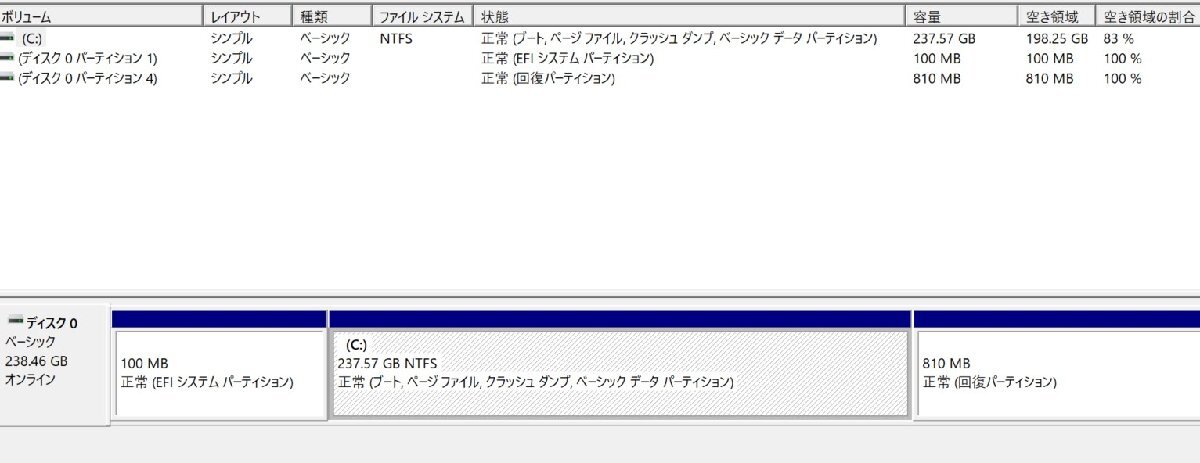Sort by the ボリューム column header
1200x463 pixels.
coord(101,17)
